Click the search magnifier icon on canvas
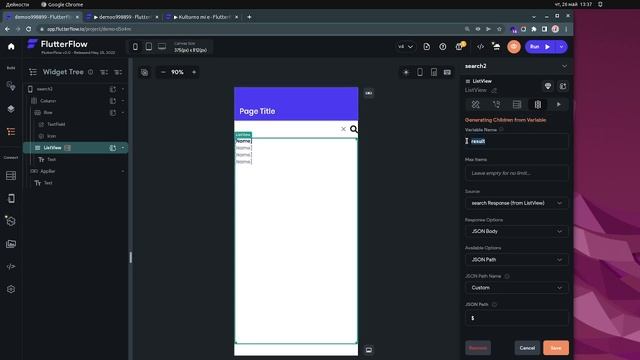The width and height of the screenshot is (640, 360). [x=353, y=129]
